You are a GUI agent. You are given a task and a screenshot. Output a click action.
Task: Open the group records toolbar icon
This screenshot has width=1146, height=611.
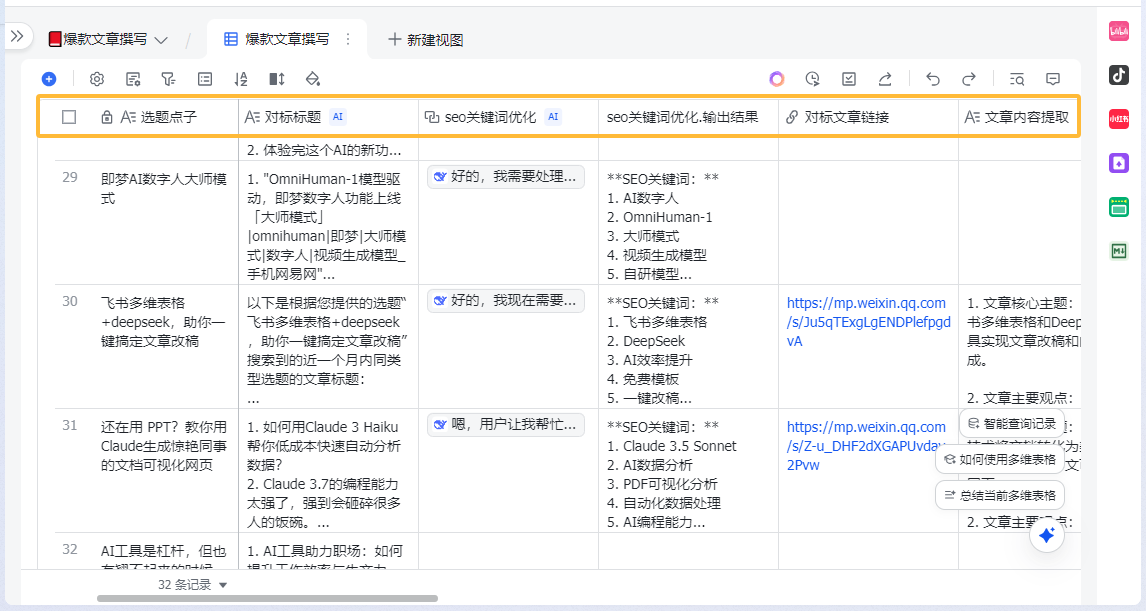click(205, 79)
